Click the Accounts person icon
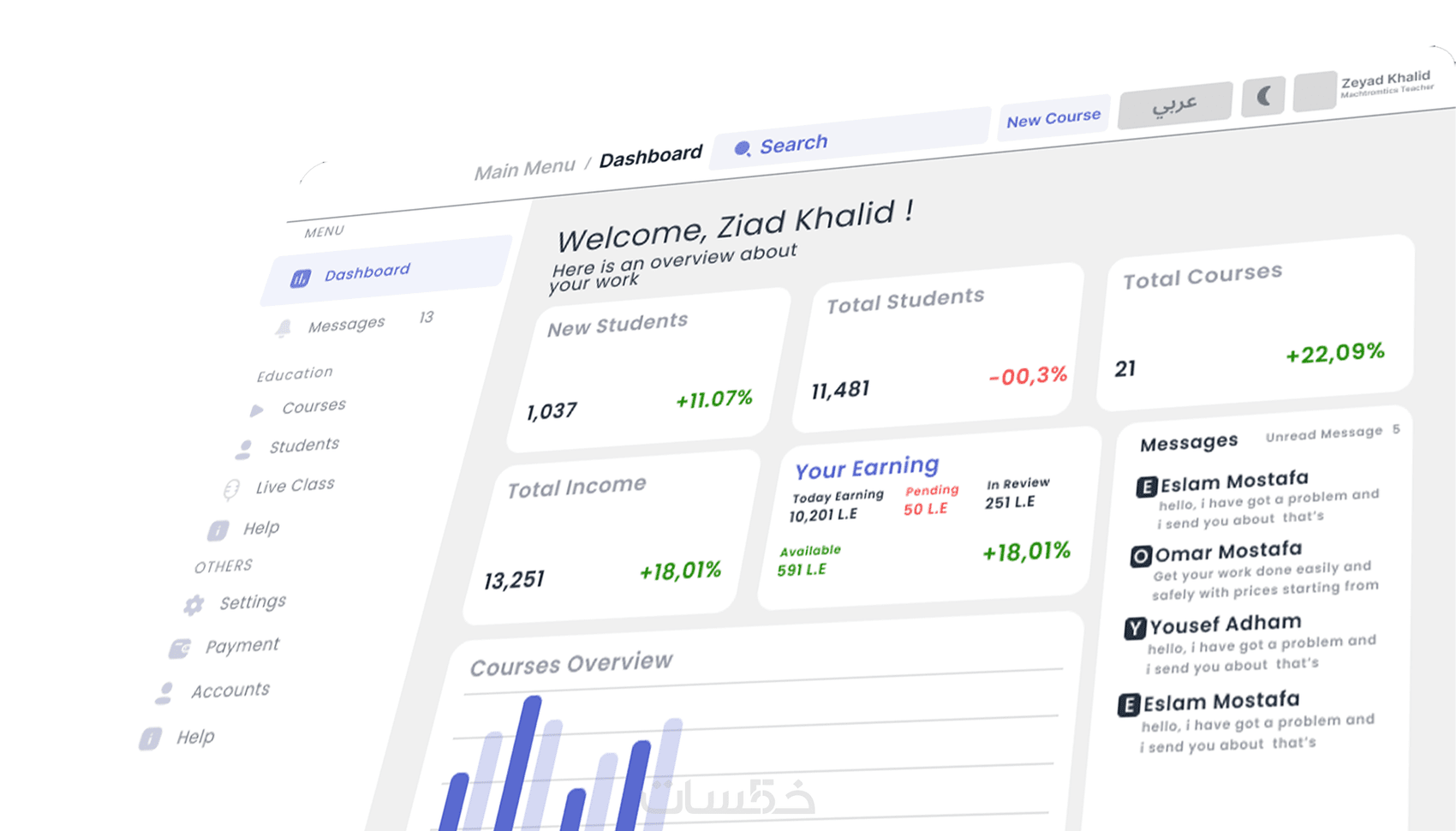The width and height of the screenshot is (1456, 831). point(164,693)
